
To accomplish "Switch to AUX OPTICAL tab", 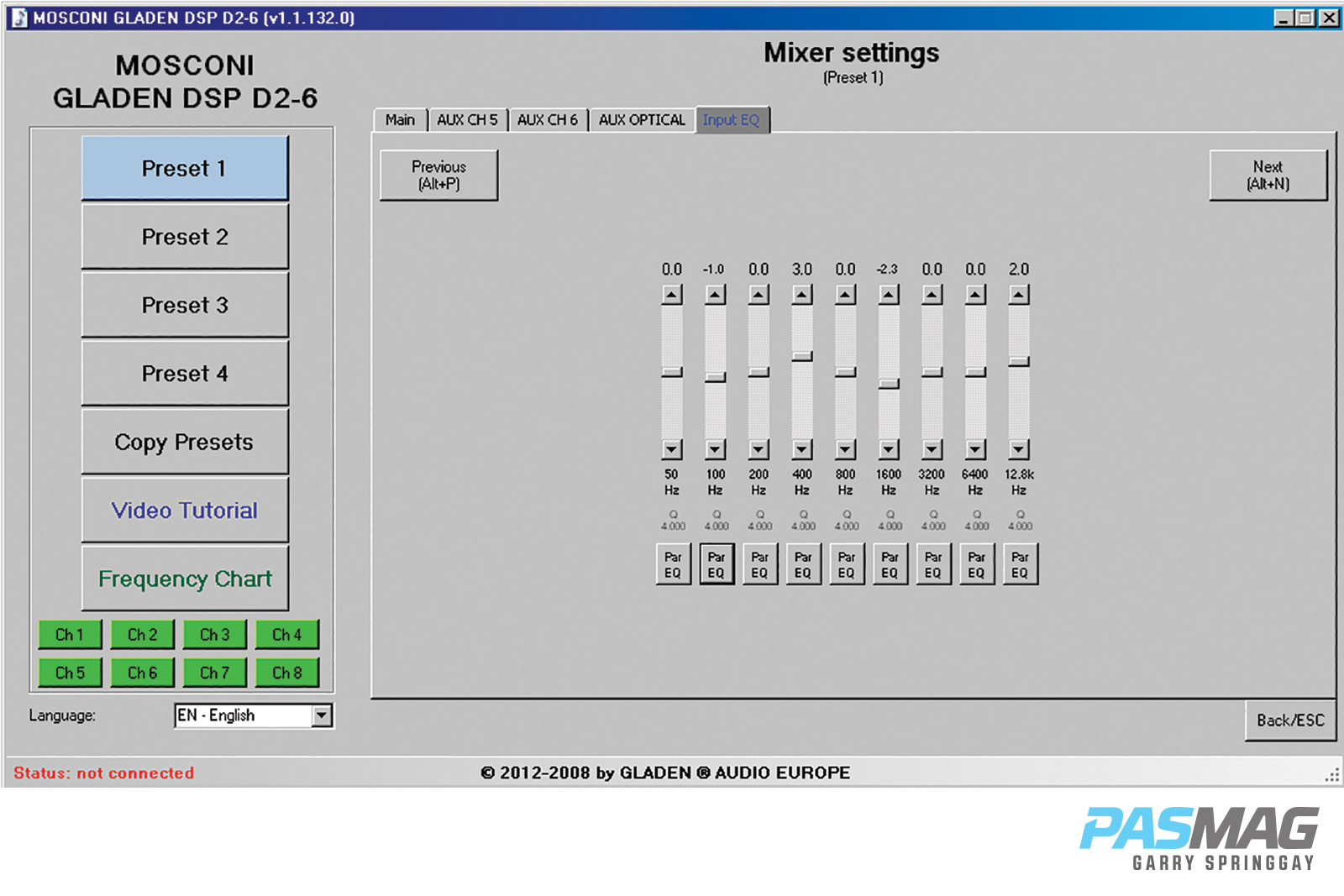I will pyautogui.click(x=642, y=120).
